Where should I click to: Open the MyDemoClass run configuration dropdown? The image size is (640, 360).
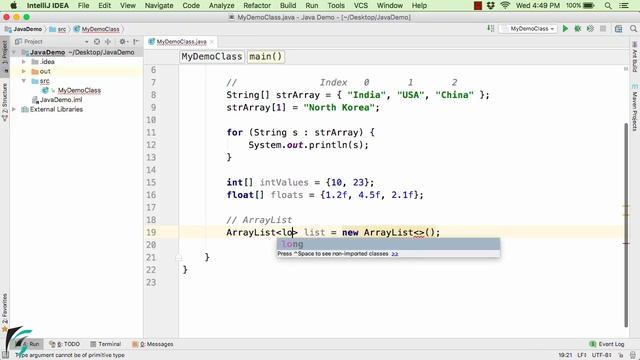pos(529,29)
